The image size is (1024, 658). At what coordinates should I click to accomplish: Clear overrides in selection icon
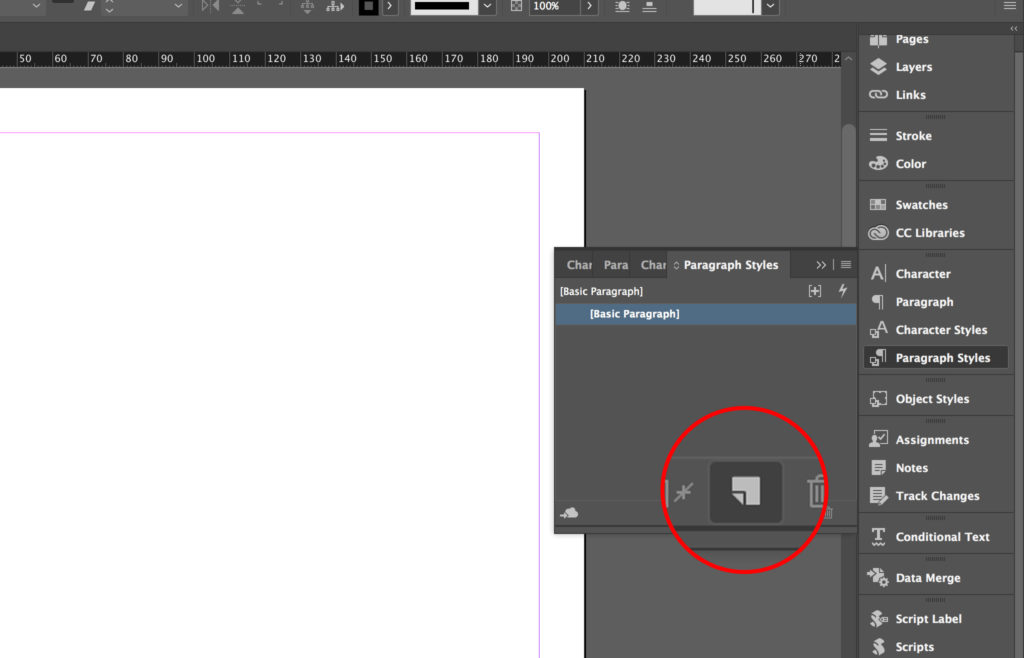click(683, 491)
